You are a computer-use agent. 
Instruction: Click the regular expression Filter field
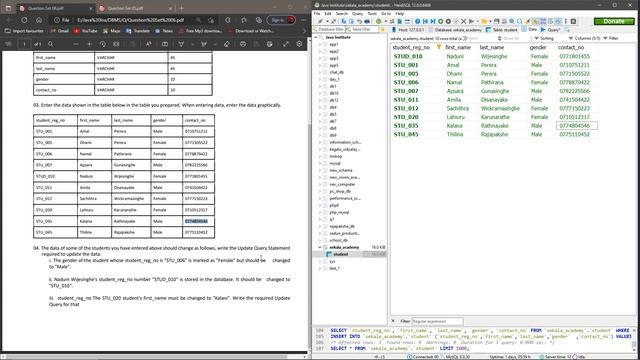click(x=437, y=321)
